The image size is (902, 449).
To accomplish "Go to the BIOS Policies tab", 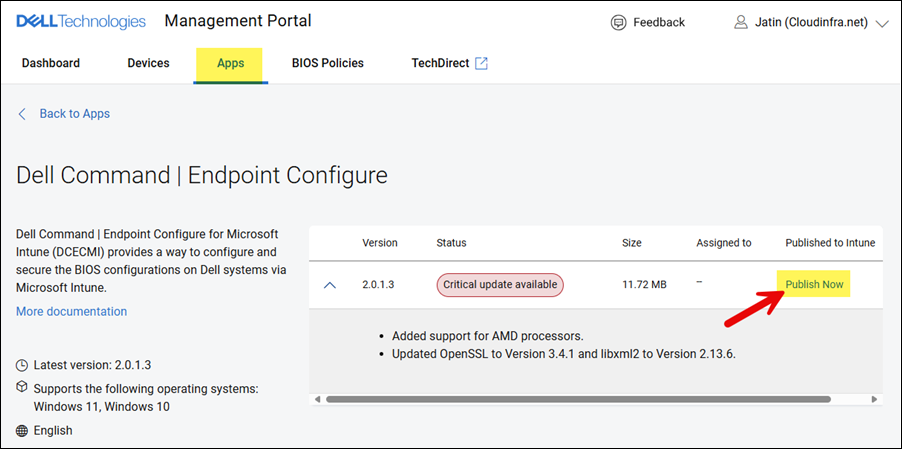I will click(328, 63).
